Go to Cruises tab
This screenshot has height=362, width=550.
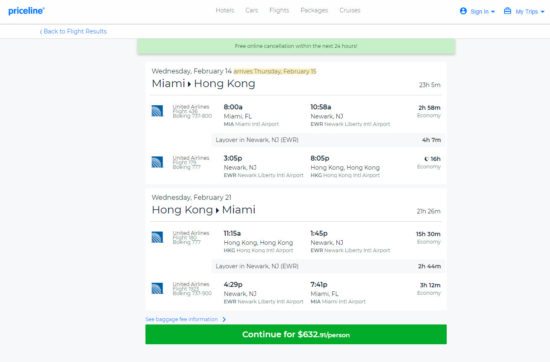pos(350,11)
